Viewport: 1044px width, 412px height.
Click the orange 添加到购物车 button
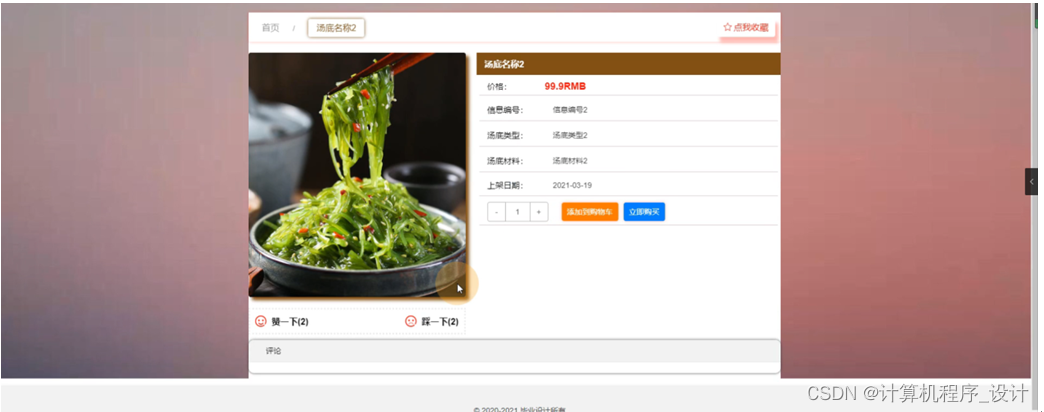(x=590, y=212)
